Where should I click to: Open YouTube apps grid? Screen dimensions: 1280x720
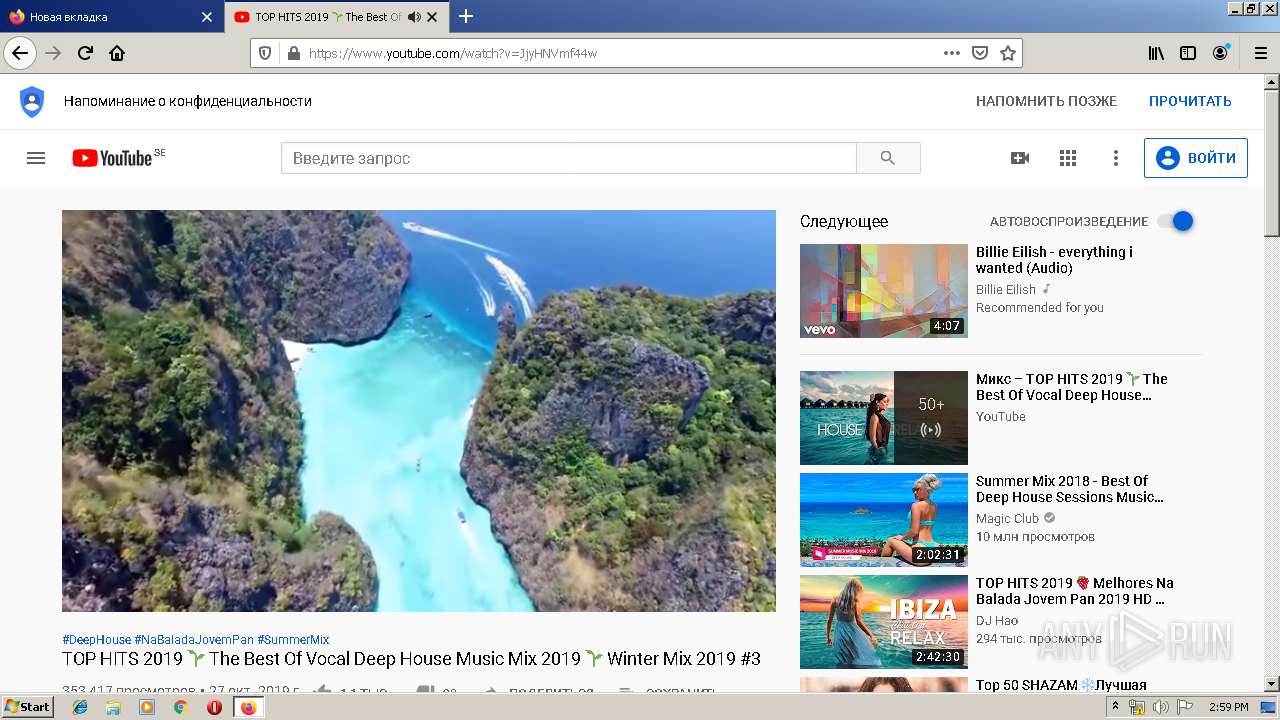(1068, 158)
